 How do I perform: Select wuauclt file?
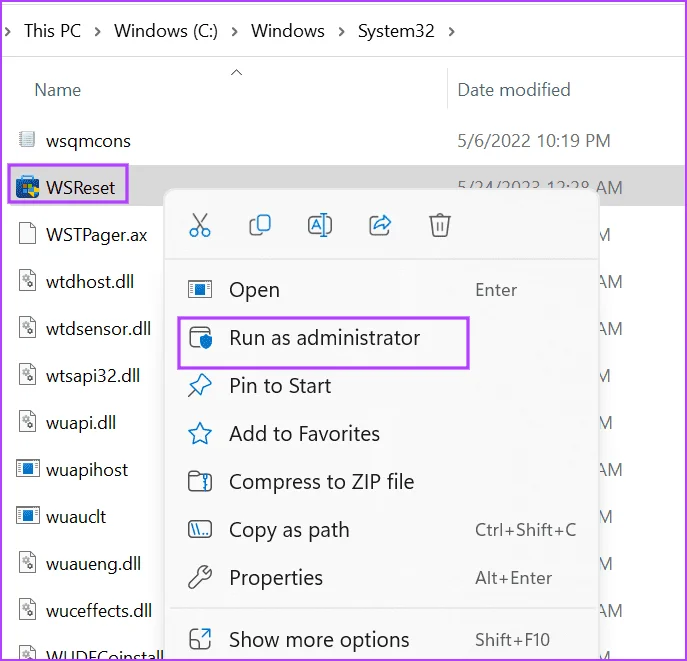76,517
